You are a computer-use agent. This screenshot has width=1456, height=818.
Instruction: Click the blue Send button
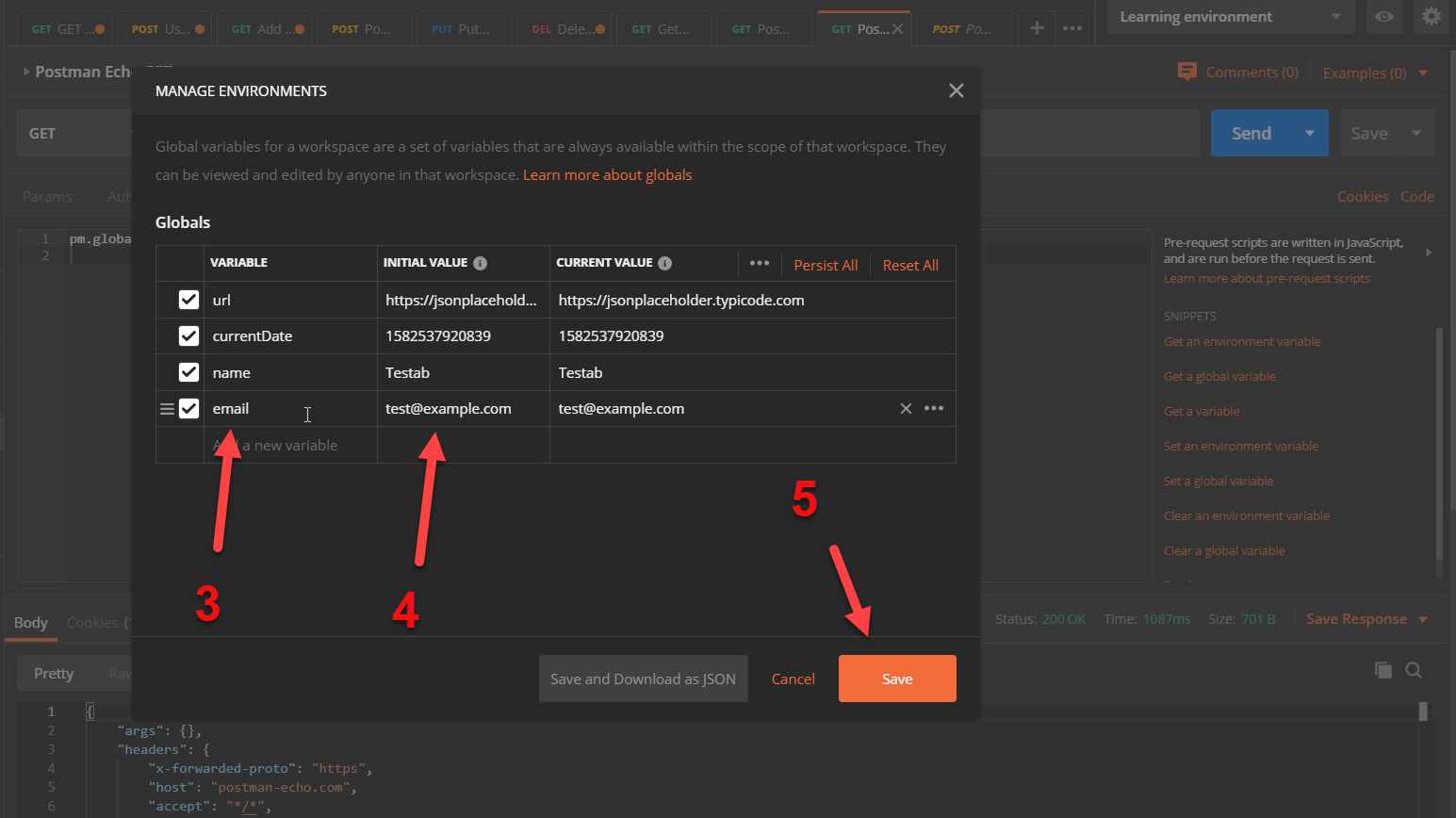1252,133
